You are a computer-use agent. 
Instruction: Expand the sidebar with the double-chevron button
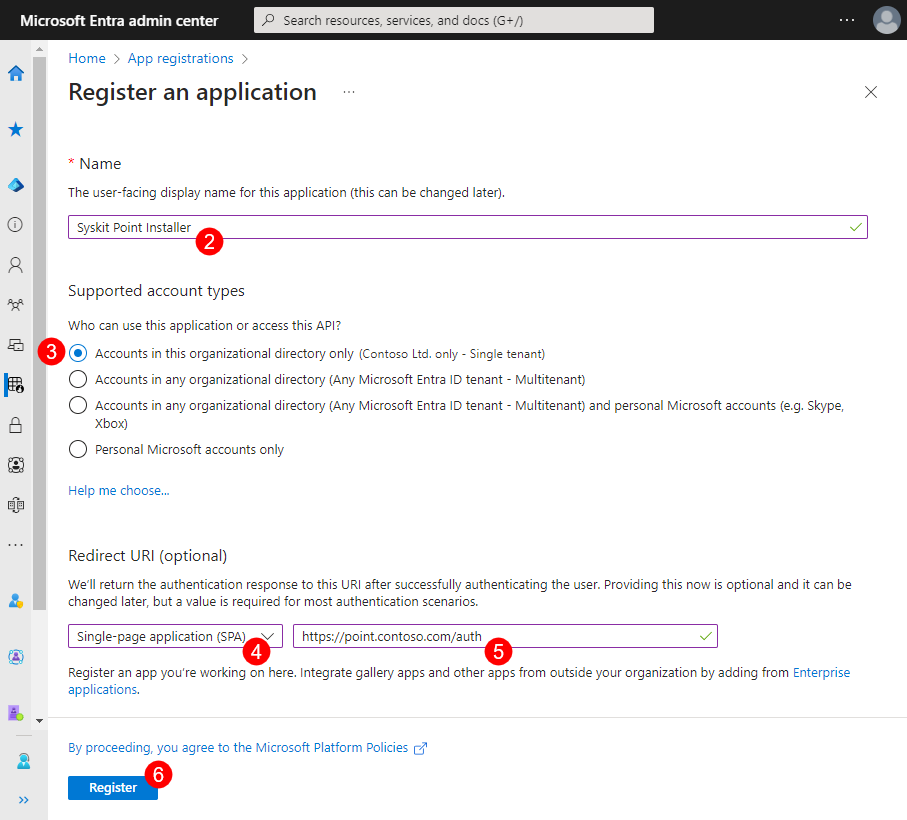click(21, 799)
